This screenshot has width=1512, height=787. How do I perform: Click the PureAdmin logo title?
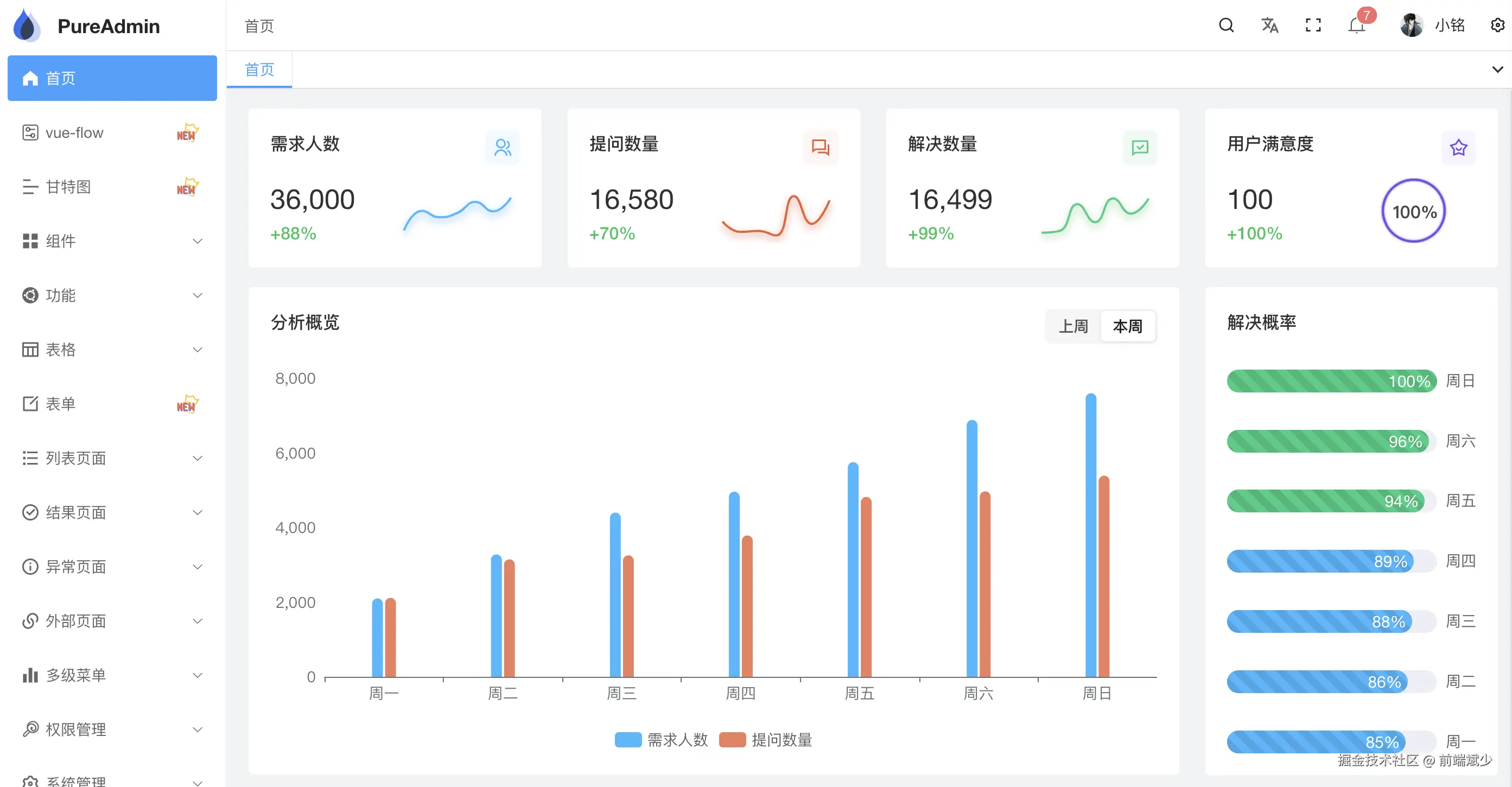(x=109, y=26)
